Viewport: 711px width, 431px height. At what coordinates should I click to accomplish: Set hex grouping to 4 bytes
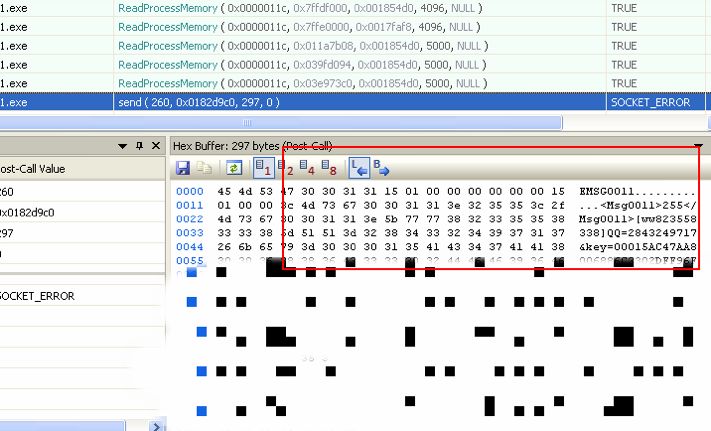(x=307, y=168)
